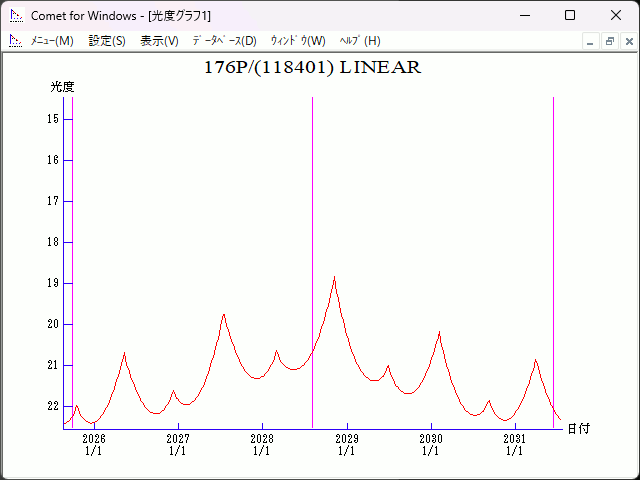Click the Comet for Windows title bar icon
Image resolution: width=640 pixels, height=480 pixels.
click(x=16, y=15)
